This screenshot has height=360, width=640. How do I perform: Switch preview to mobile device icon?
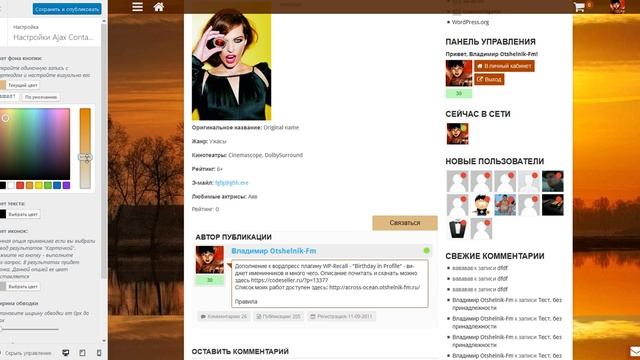[x=99, y=353]
